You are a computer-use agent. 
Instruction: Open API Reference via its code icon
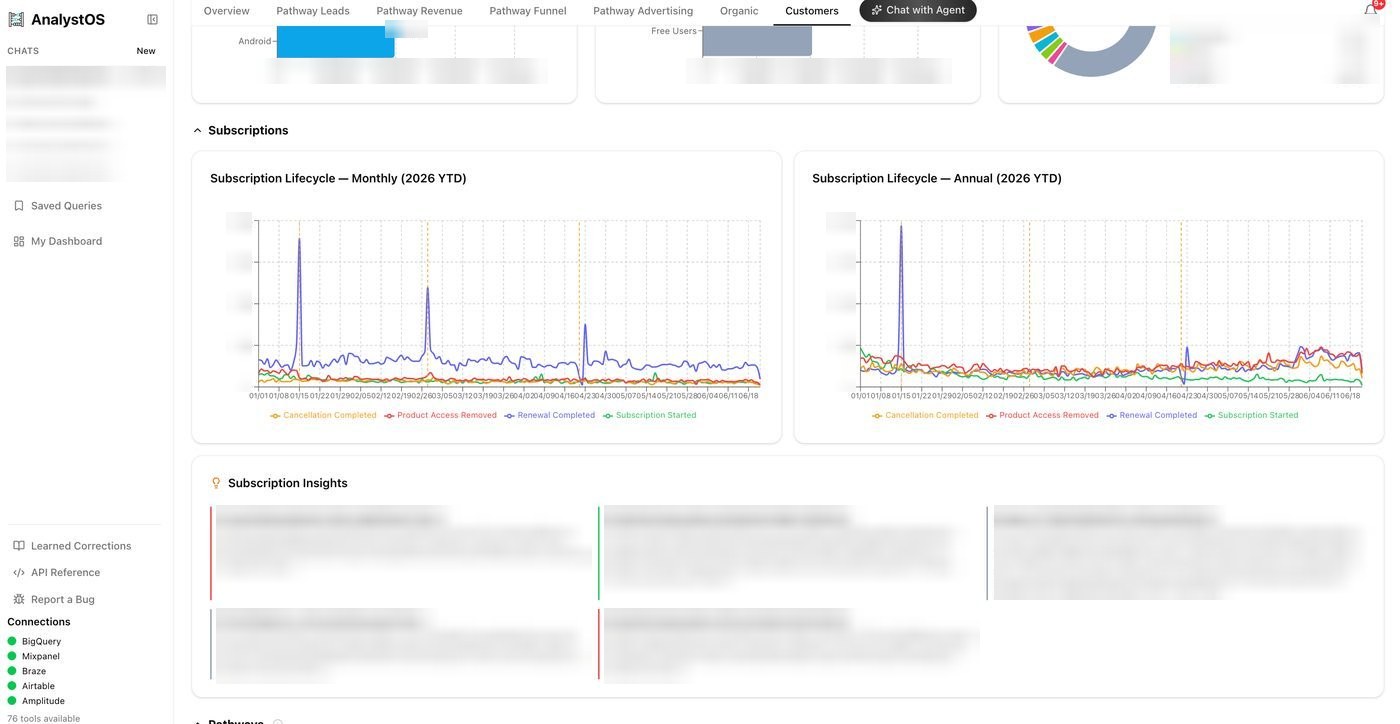tap(19, 573)
